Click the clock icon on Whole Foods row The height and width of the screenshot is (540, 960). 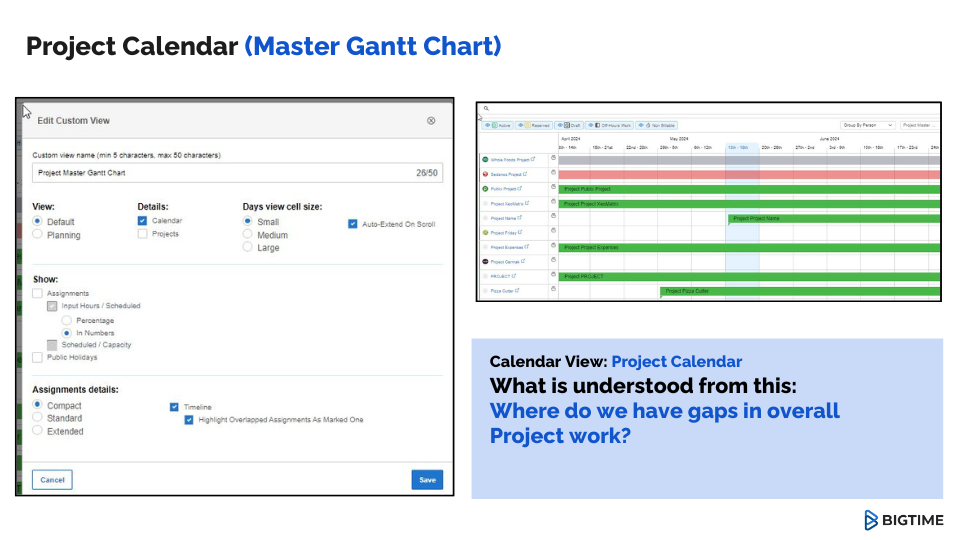553,158
